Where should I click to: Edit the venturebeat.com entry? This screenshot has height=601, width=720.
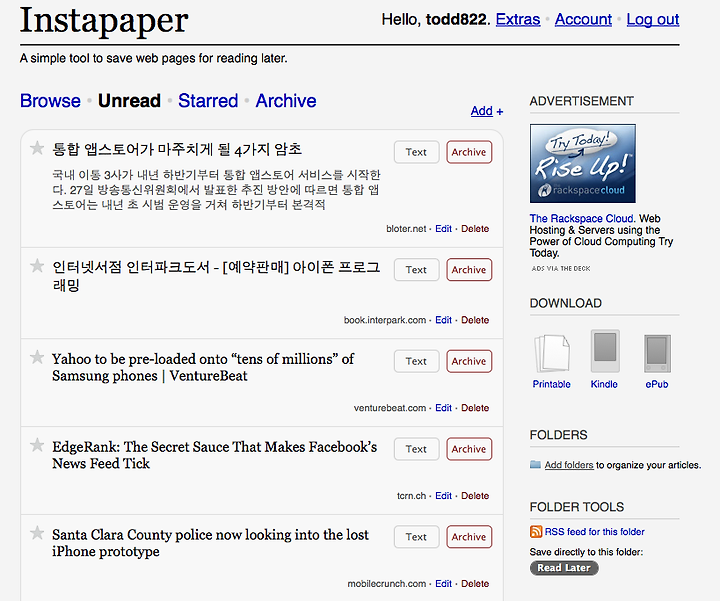click(443, 408)
